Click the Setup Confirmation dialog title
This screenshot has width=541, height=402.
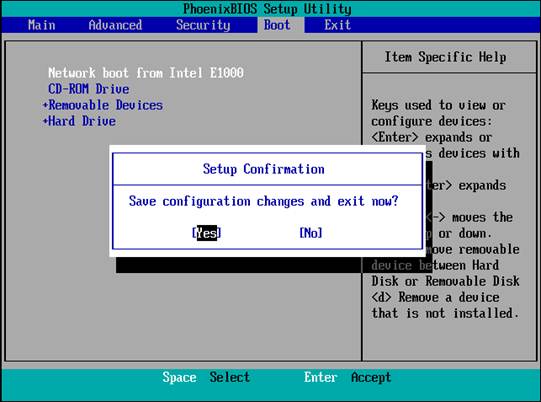click(x=264, y=169)
